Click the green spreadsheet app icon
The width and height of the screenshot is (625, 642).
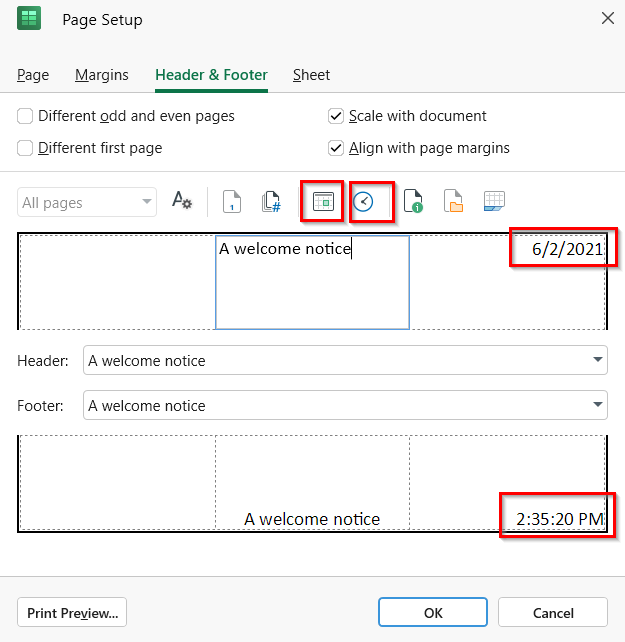29,18
